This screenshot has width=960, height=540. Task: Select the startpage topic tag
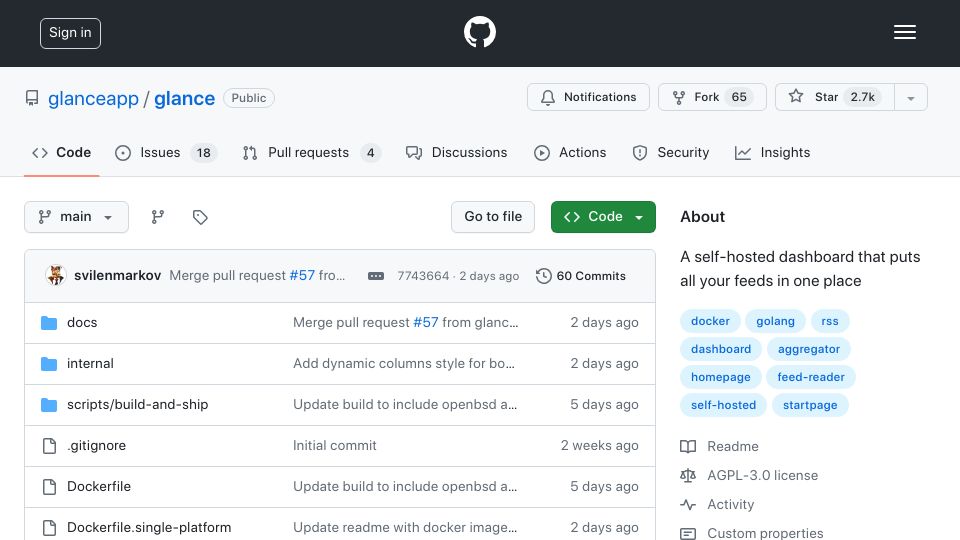click(810, 405)
